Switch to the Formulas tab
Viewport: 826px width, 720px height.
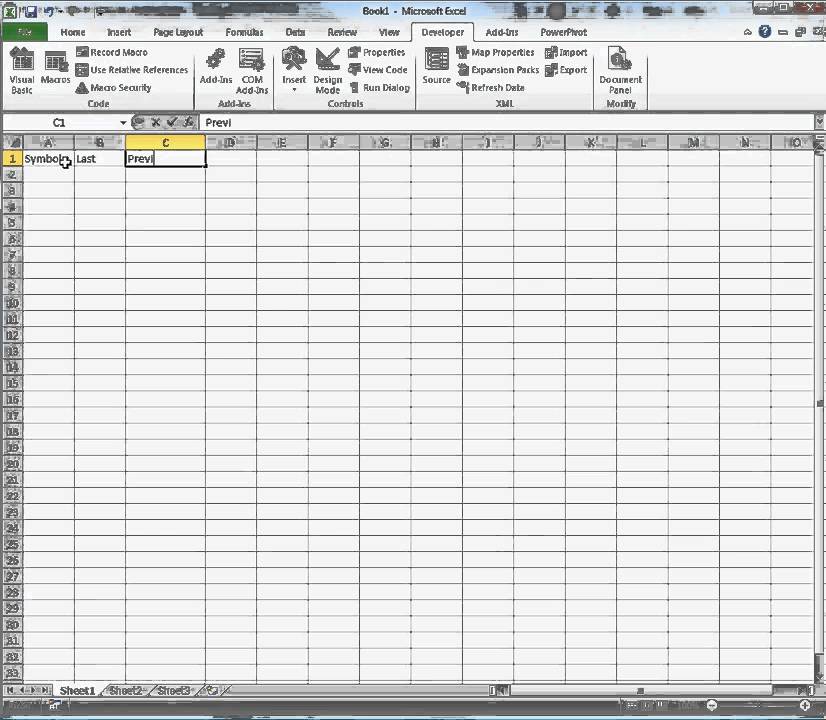click(x=244, y=32)
